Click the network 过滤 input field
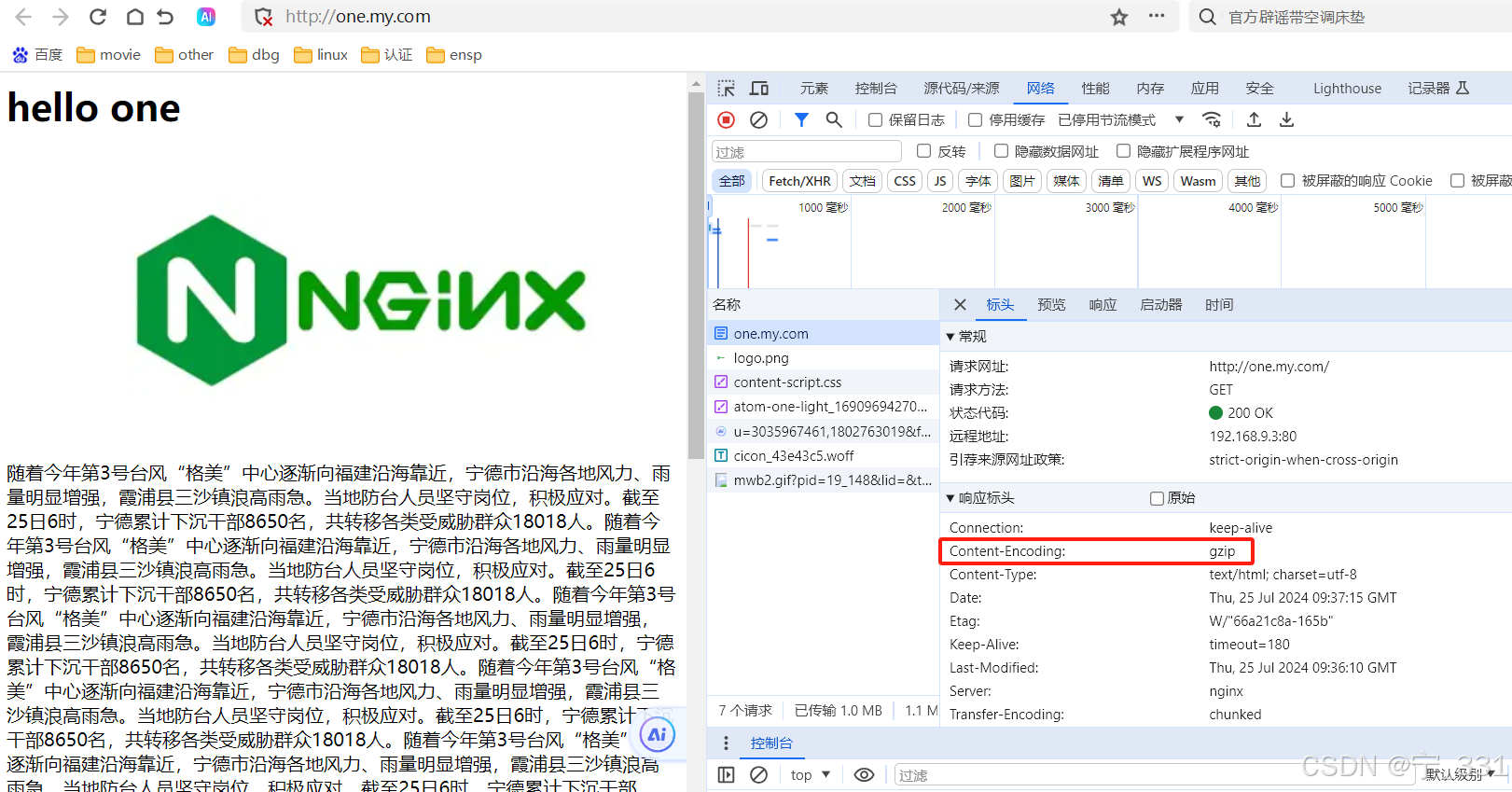Screen dimensions: 1512x792 pos(806,151)
